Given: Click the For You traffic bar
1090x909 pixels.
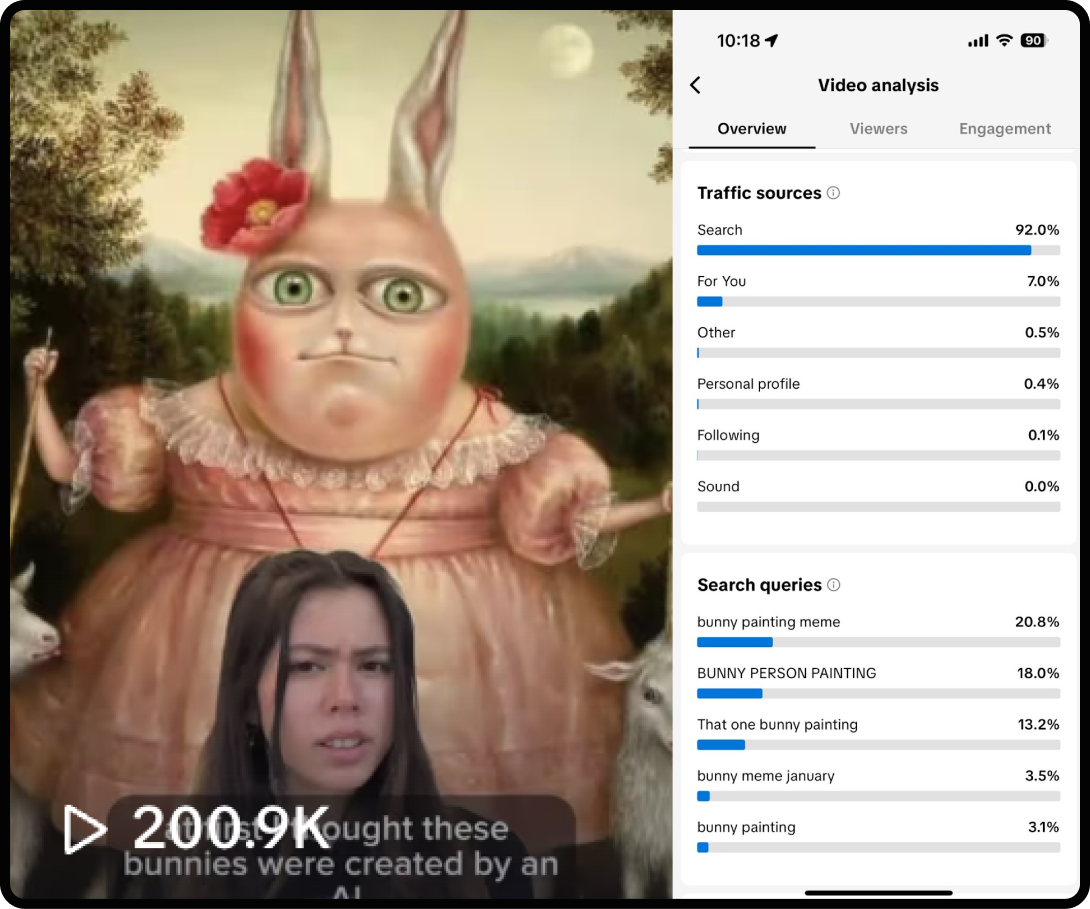Looking at the screenshot, I should [879, 302].
